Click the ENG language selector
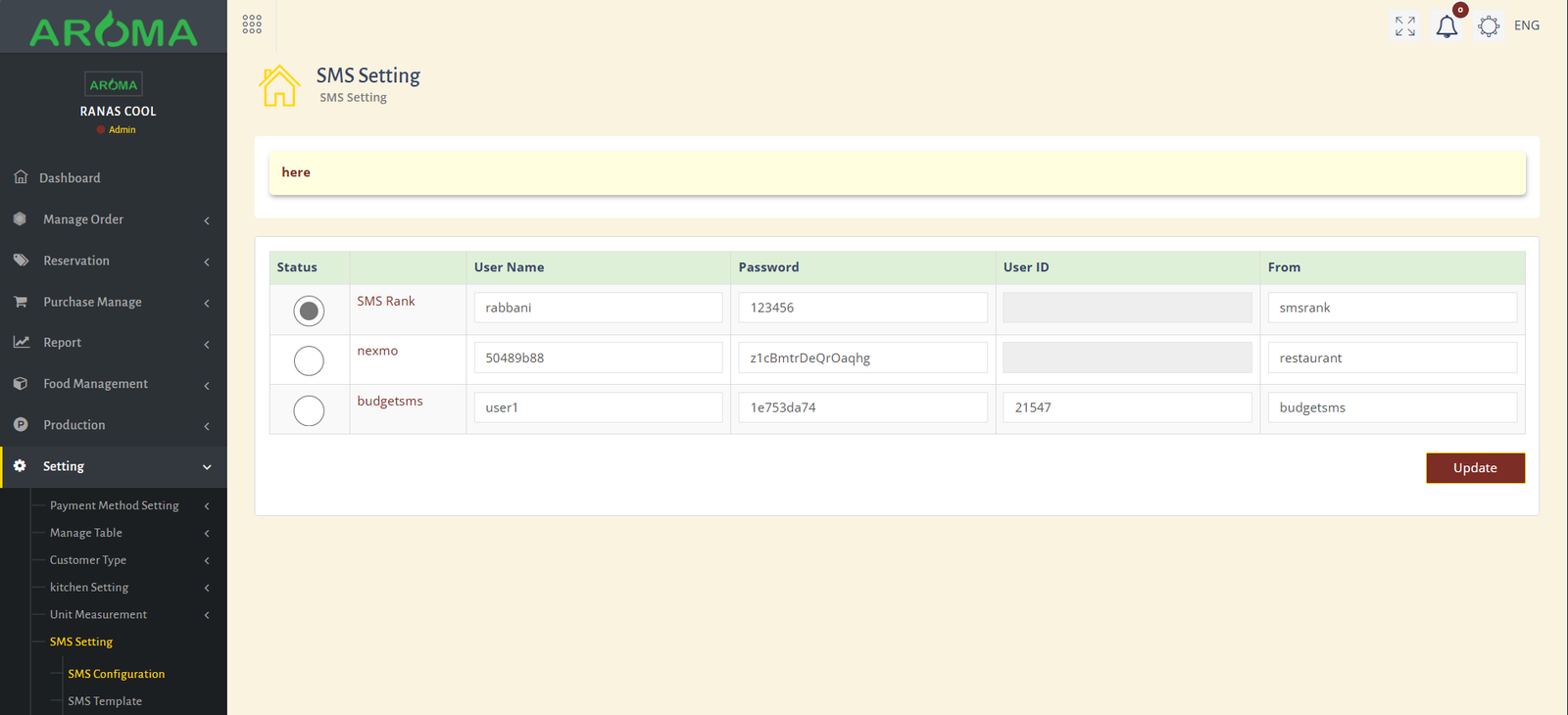Viewport: 1568px width, 715px height. (x=1526, y=25)
